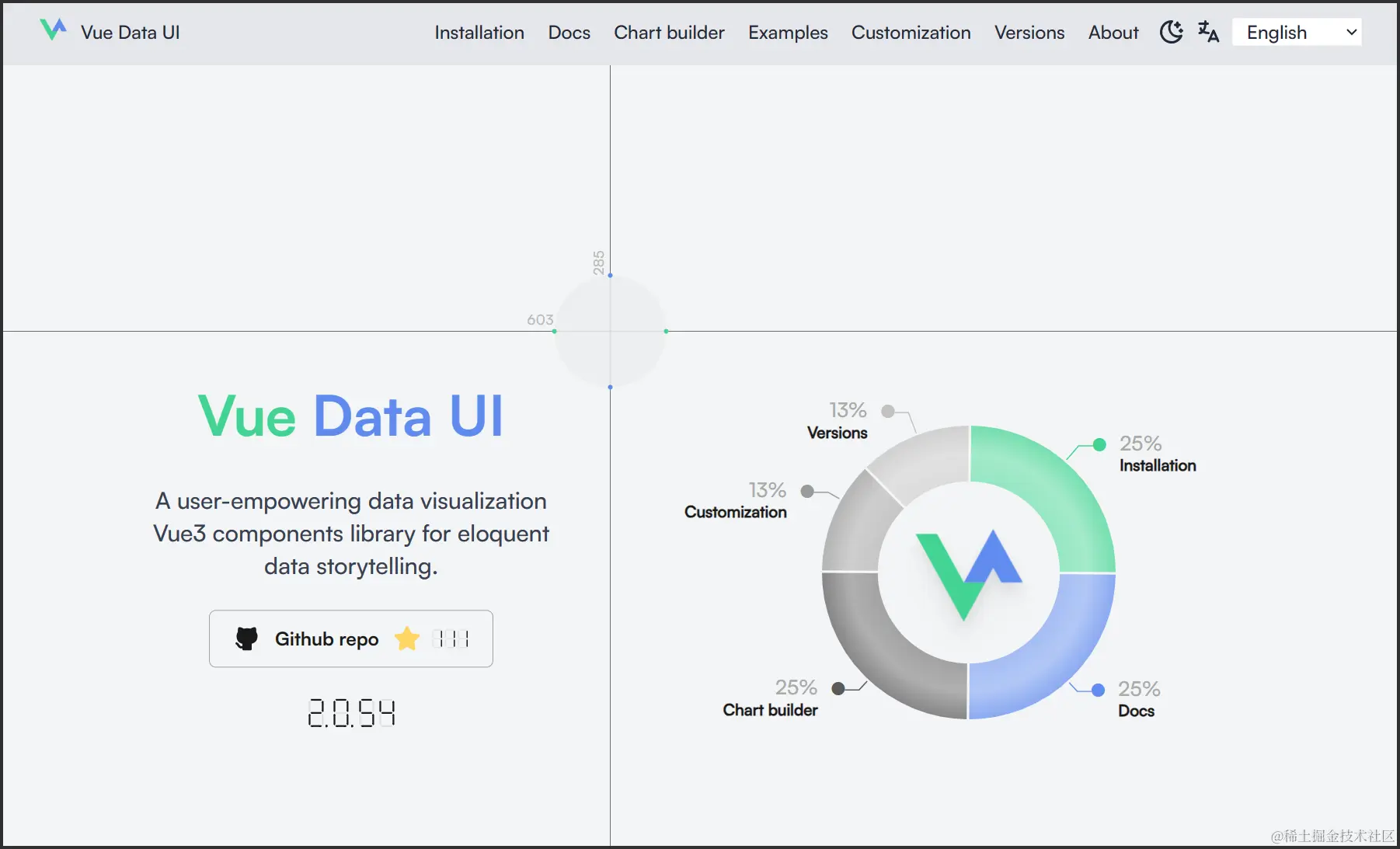The height and width of the screenshot is (849, 1400).
Task: Open the Customization nav item
Action: click(911, 33)
